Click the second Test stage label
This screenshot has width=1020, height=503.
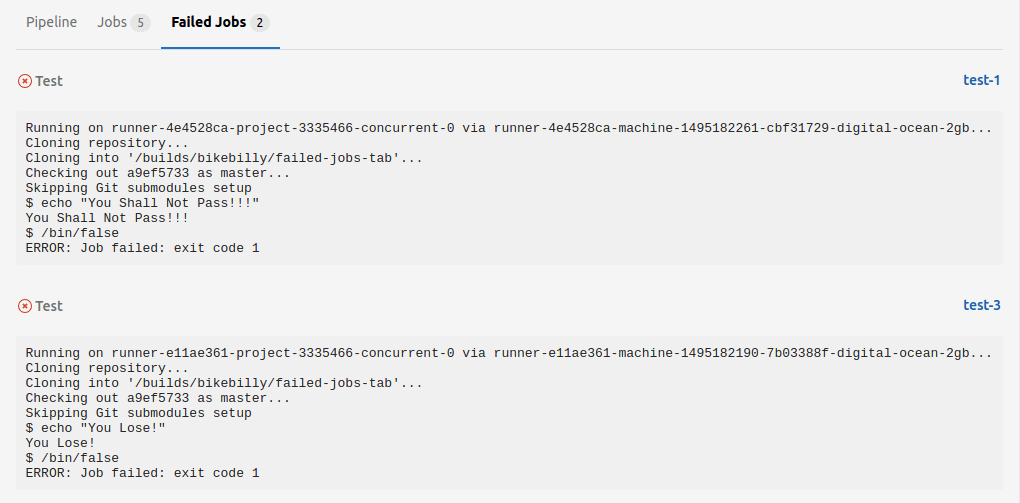(x=49, y=306)
